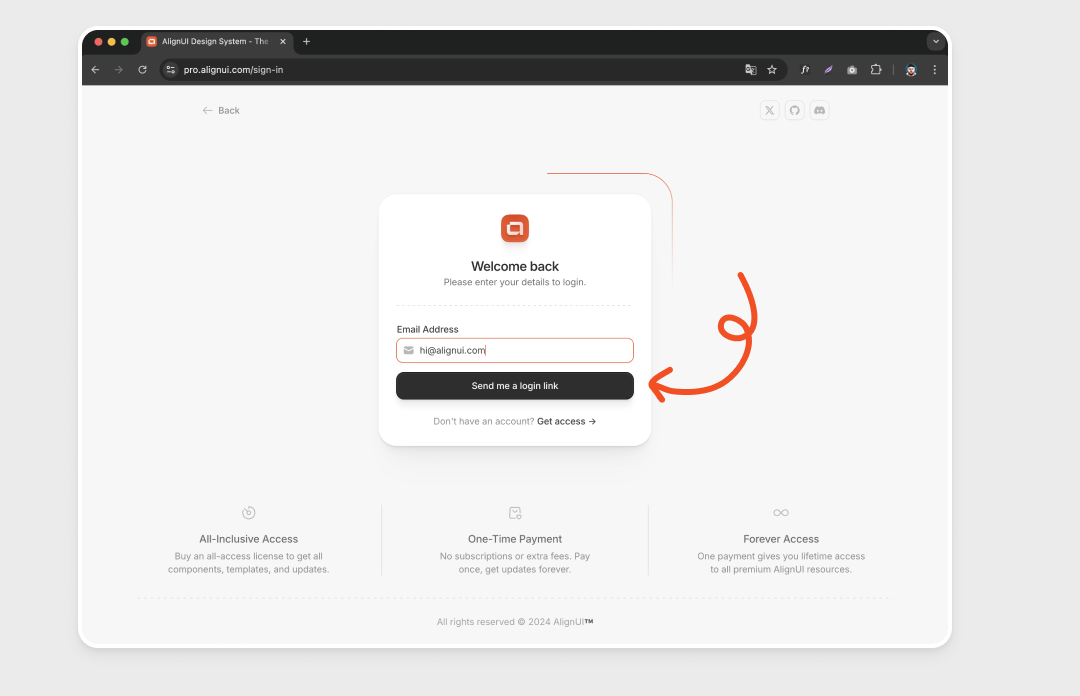Open a new browser tab
The image size is (1080, 696).
306,41
